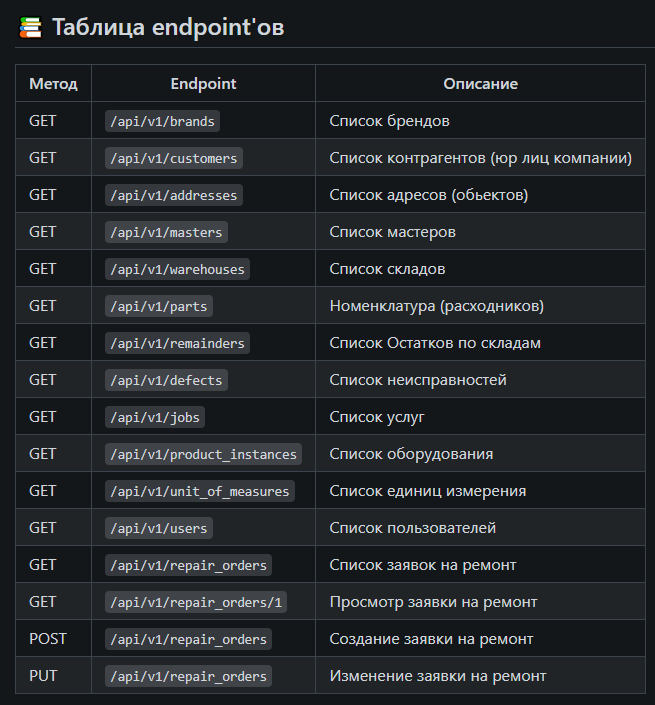Click the "Таблица endpoint'ов" heading text
Screen dimensions: 655x705
pos(167,27)
